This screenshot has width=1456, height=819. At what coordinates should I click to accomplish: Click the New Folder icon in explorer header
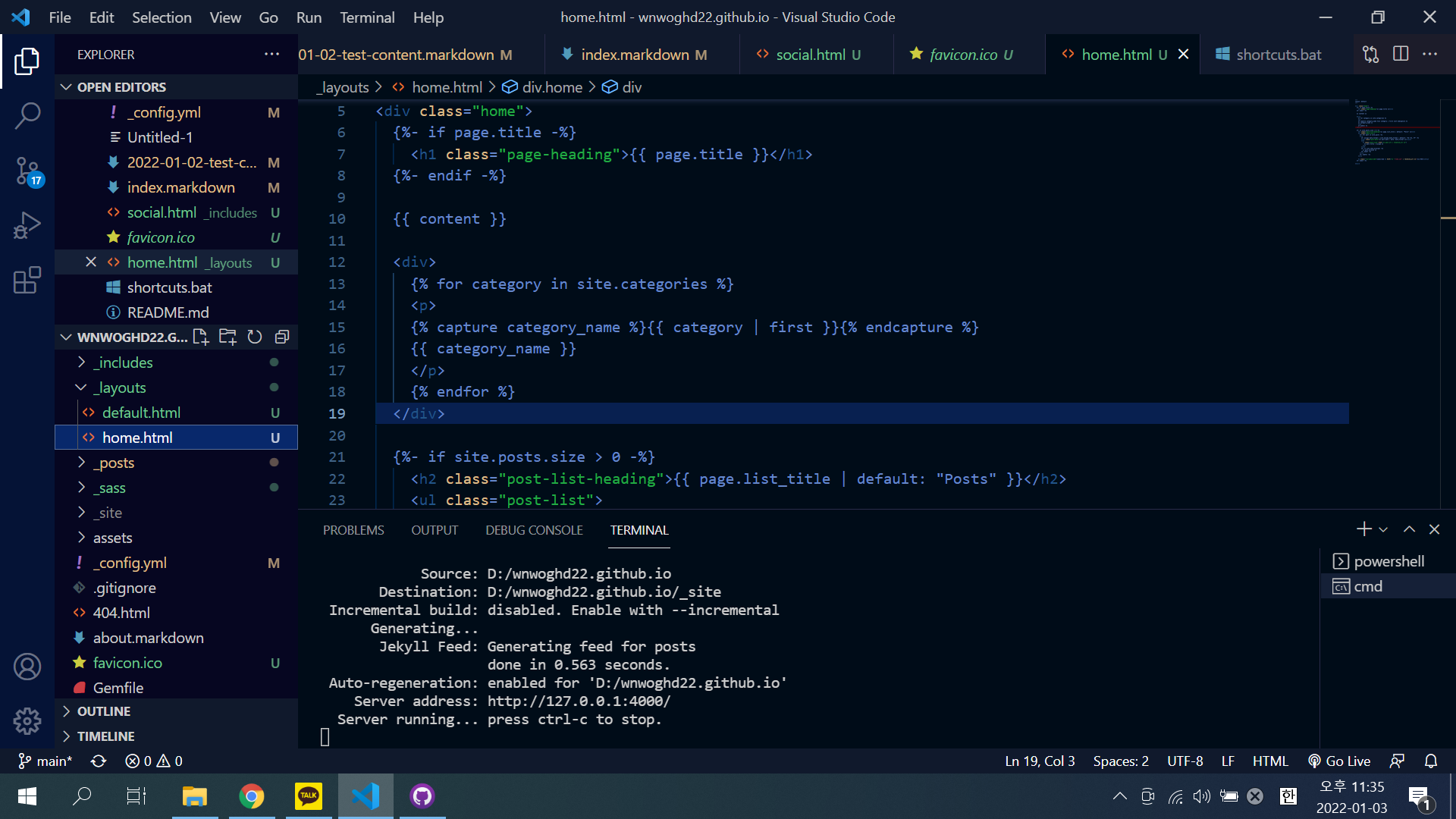coord(227,337)
